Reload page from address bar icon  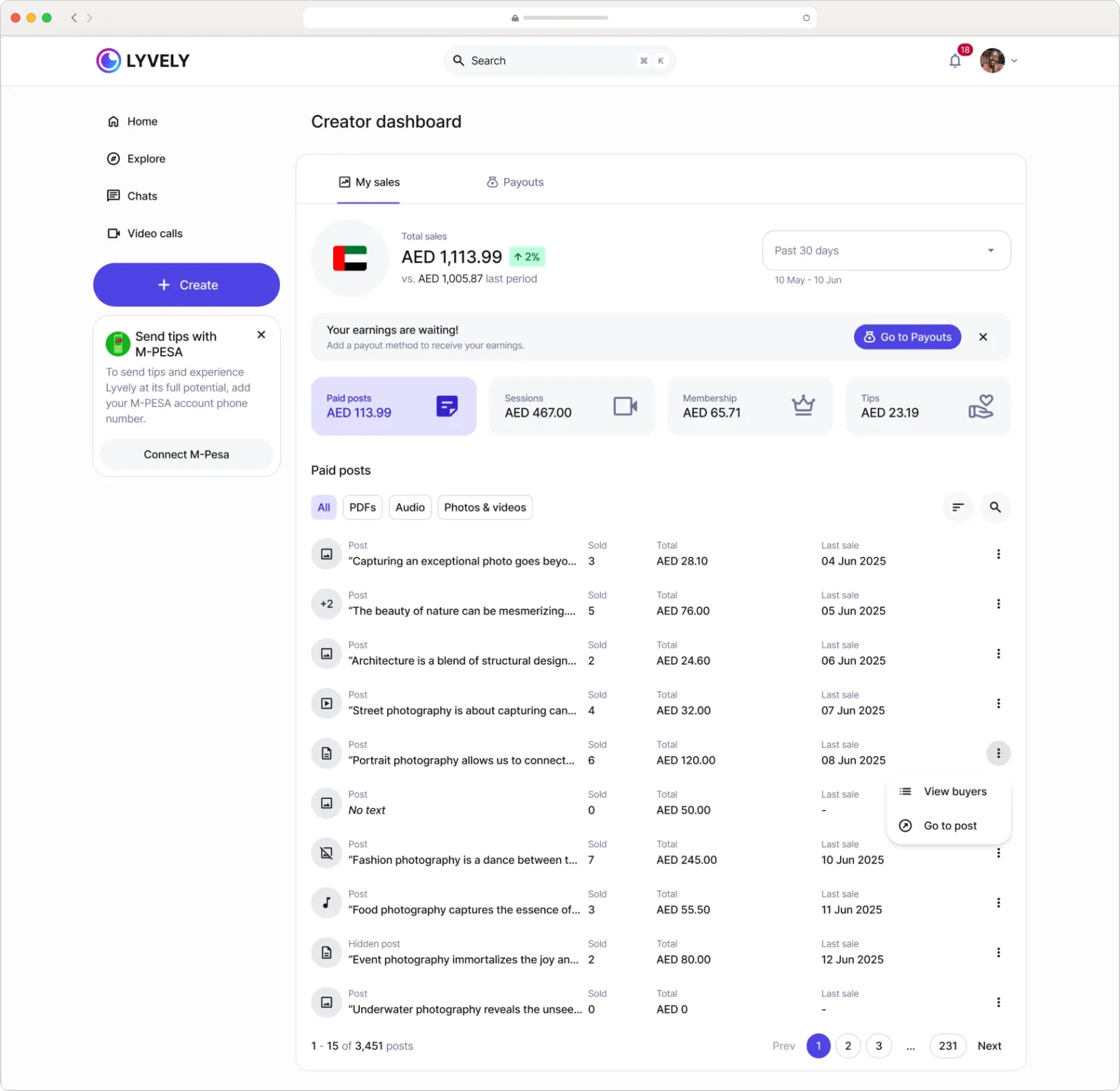coord(806,18)
